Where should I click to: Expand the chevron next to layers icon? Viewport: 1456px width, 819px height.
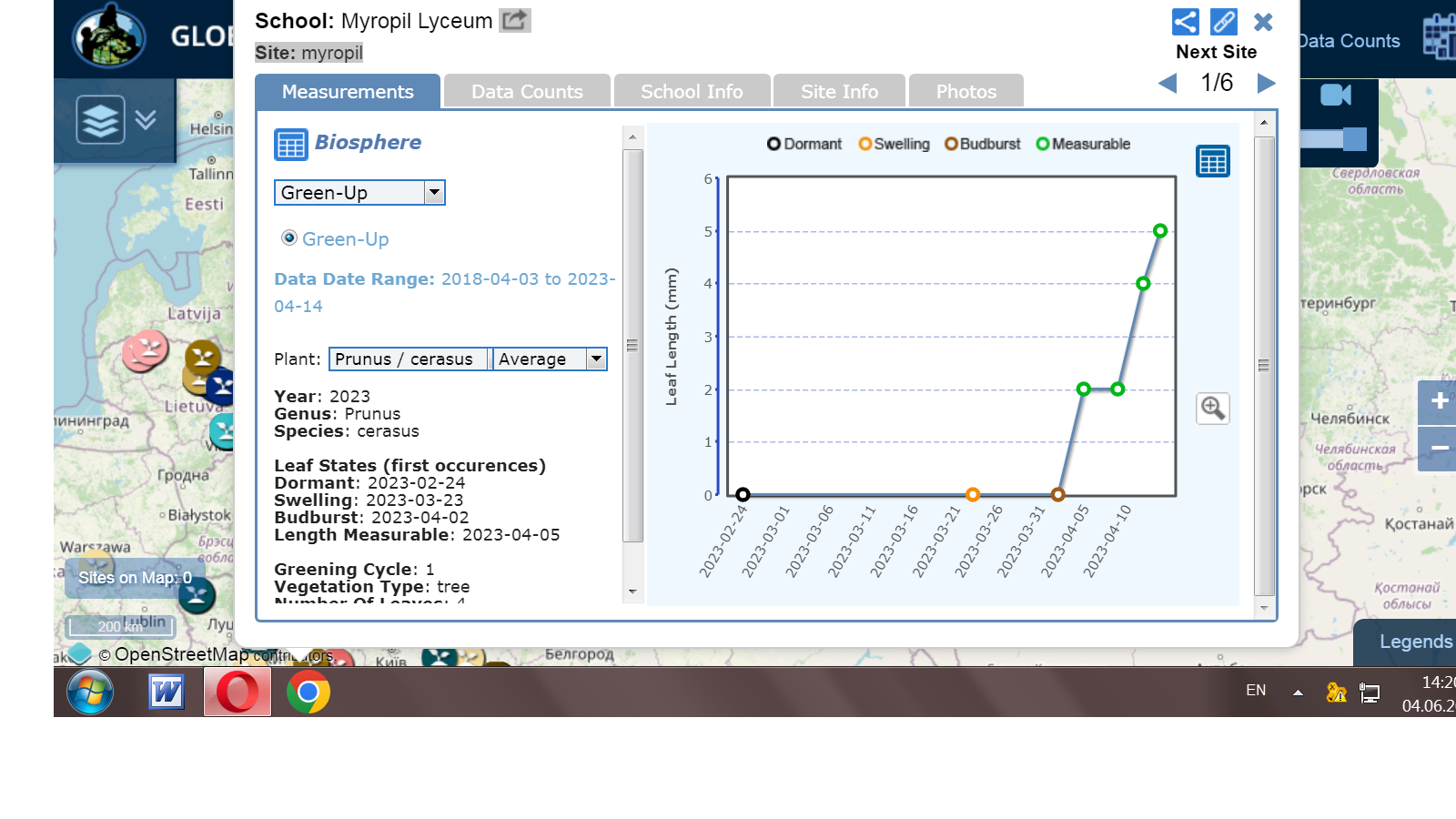click(x=146, y=119)
